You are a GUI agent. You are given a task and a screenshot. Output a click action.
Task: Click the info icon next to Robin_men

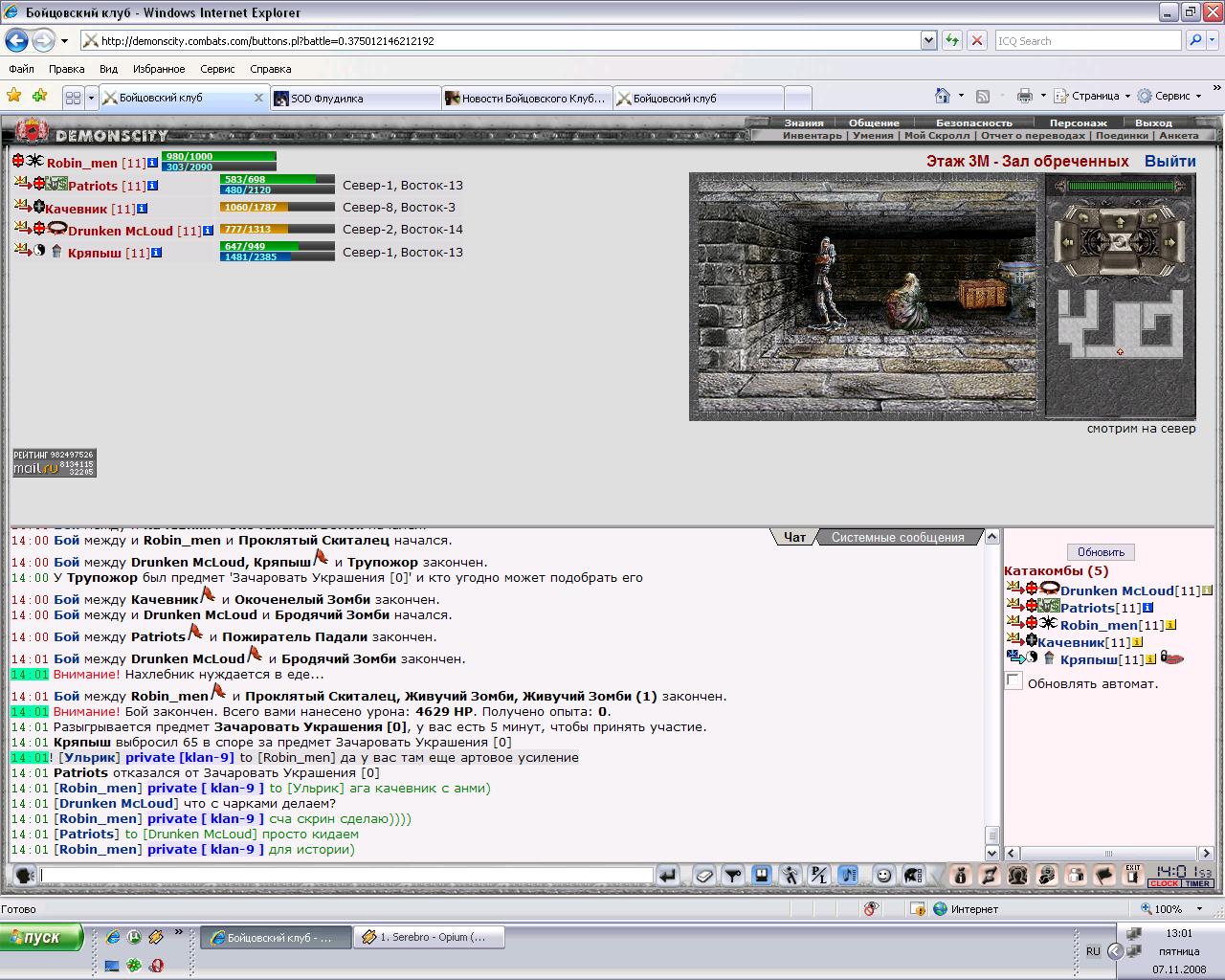[x=152, y=163]
